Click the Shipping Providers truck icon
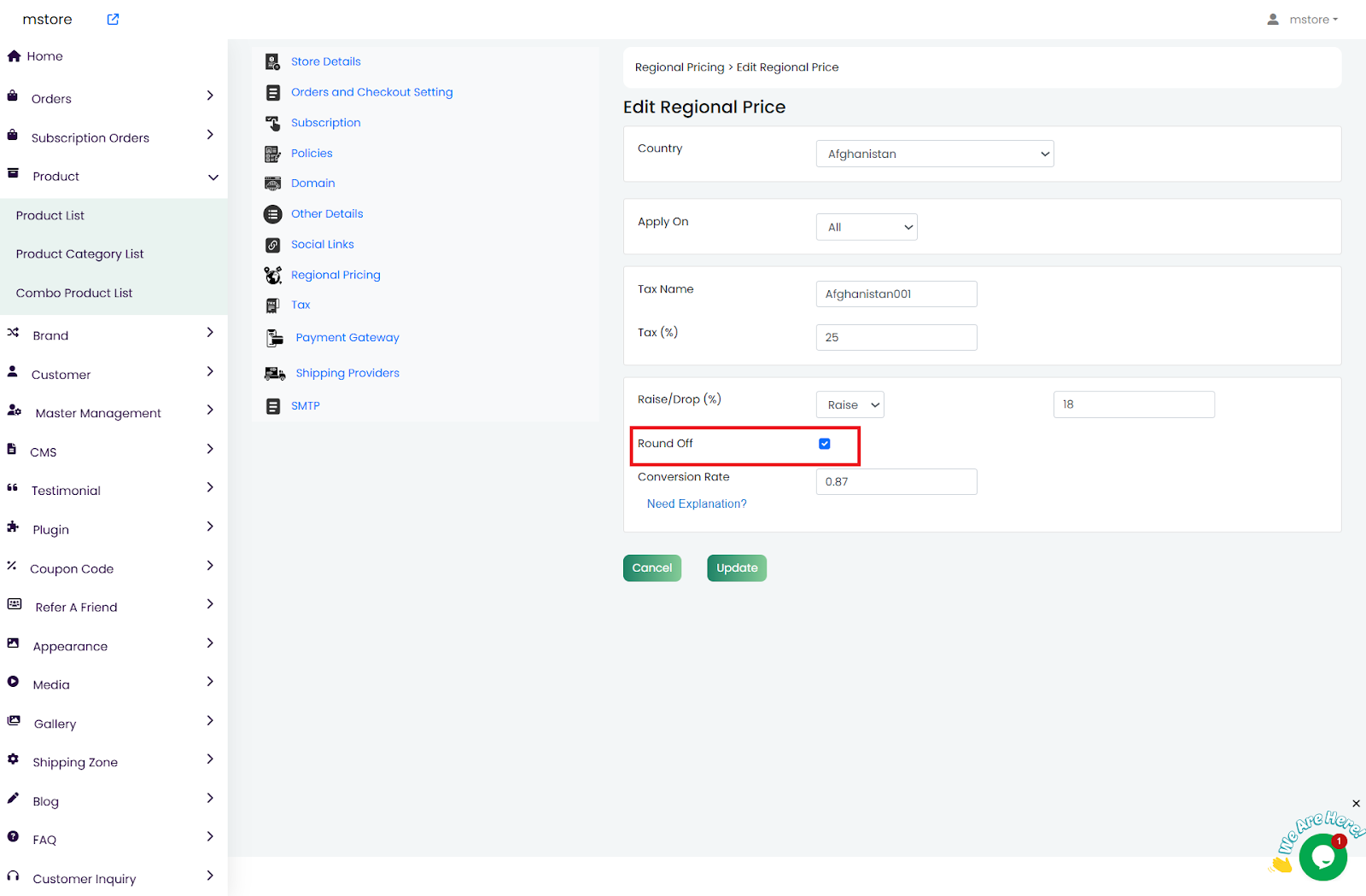The width and height of the screenshot is (1366, 896). coord(274,373)
